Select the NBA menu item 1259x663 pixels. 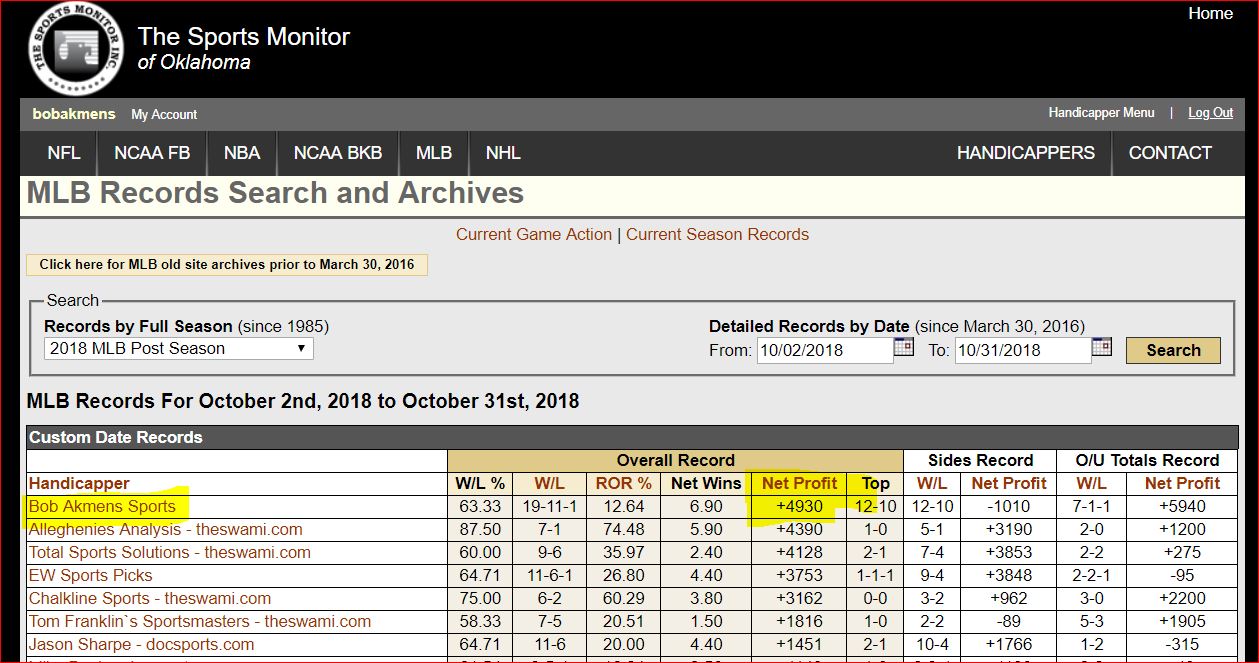tap(242, 153)
